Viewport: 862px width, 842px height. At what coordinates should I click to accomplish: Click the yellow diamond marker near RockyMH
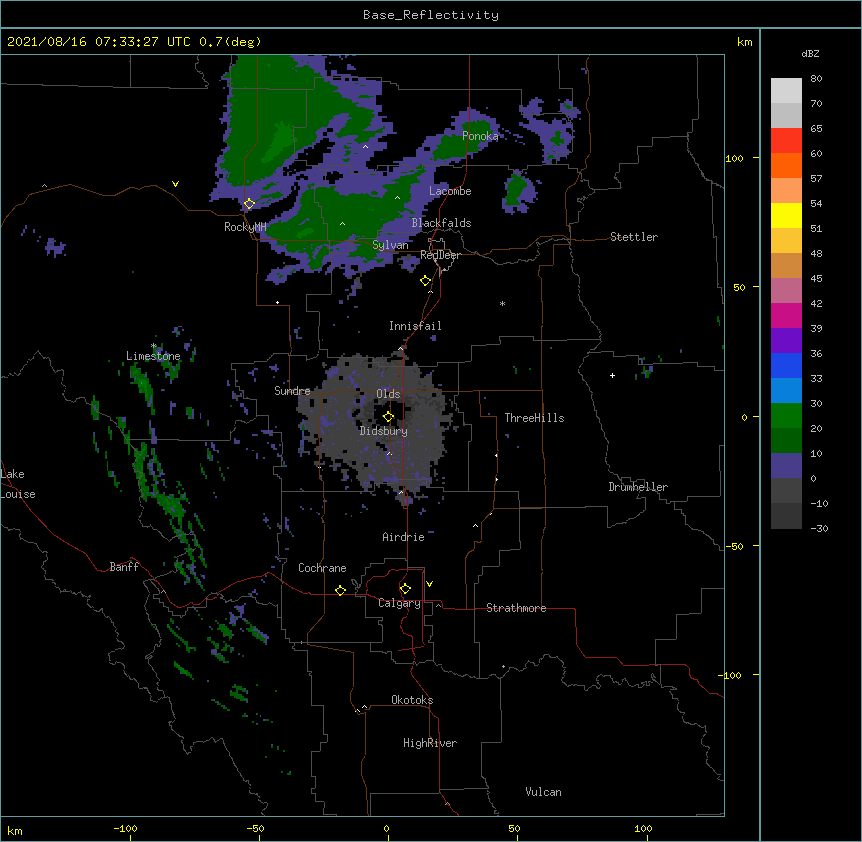point(249,204)
